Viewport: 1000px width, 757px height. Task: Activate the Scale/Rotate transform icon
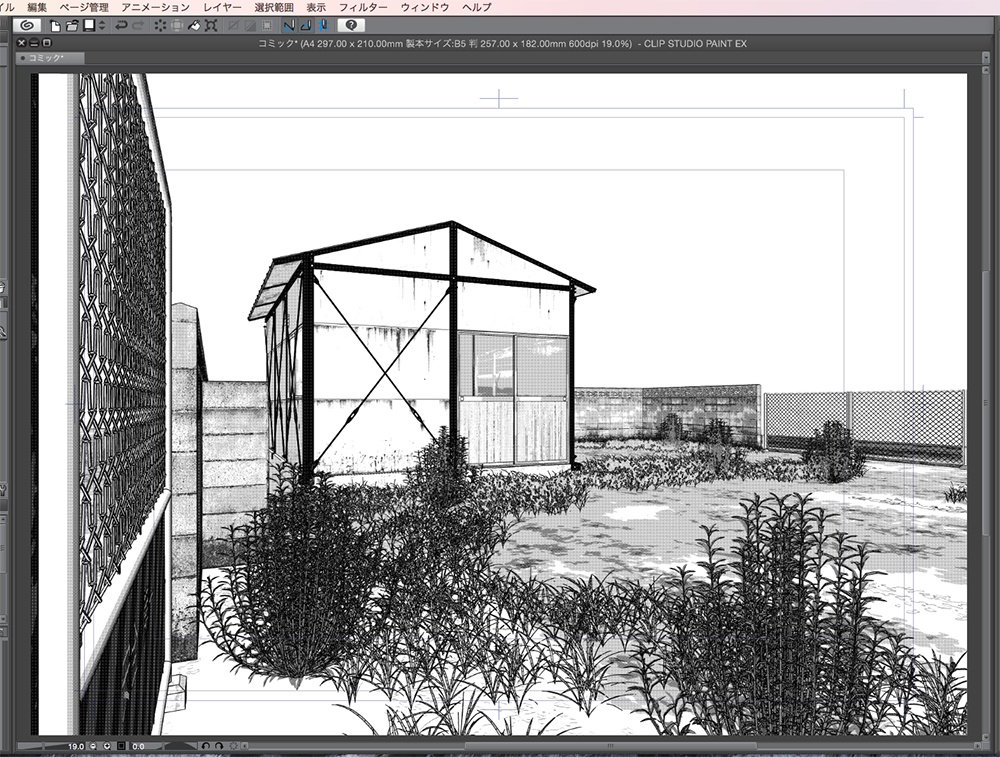click(x=211, y=26)
